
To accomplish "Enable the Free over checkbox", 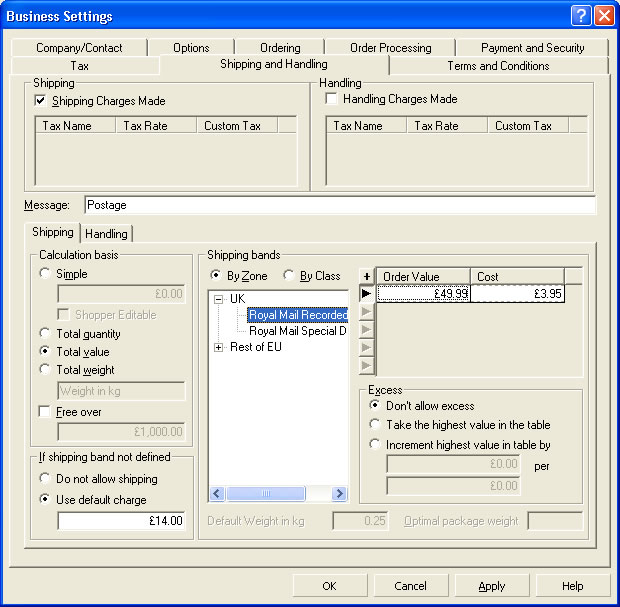I will [45, 412].
